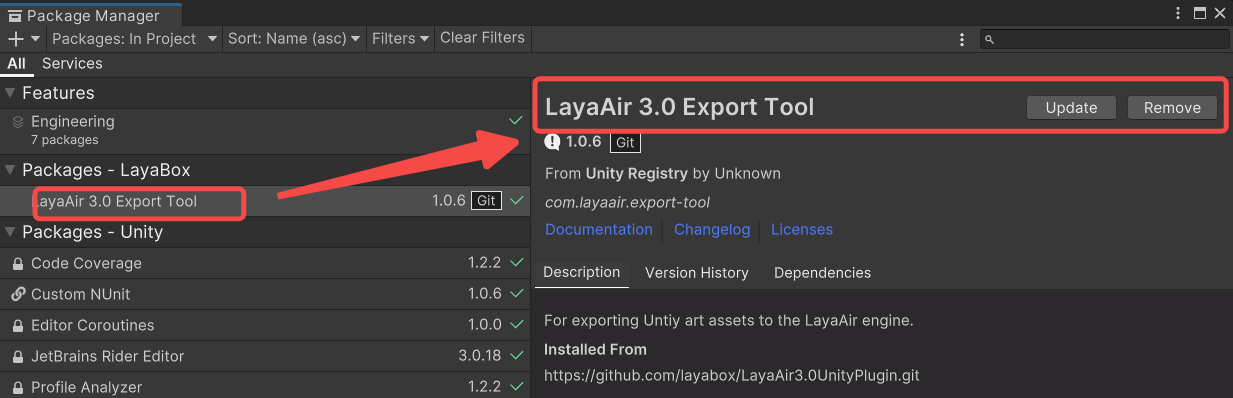Switch to the Version History tab

click(x=697, y=273)
